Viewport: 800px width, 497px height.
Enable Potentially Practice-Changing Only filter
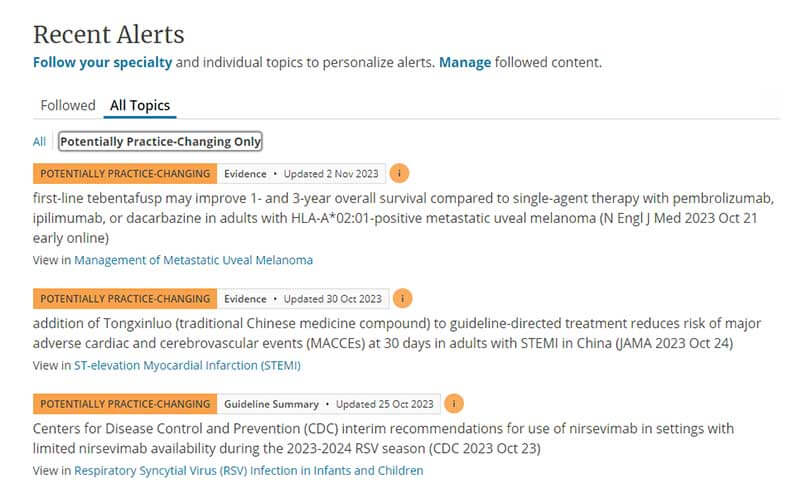161,142
